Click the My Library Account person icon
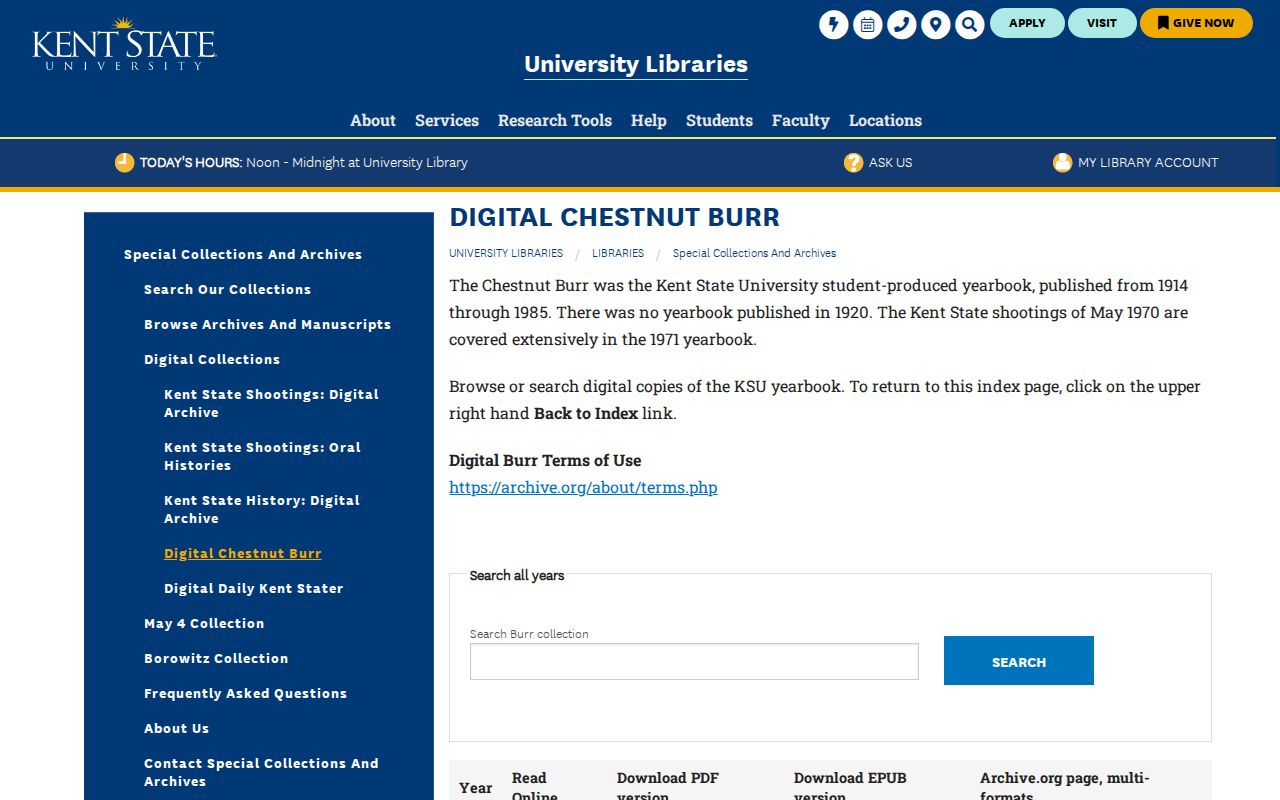Screen dimensions: 1280x800 (1062, 162)
